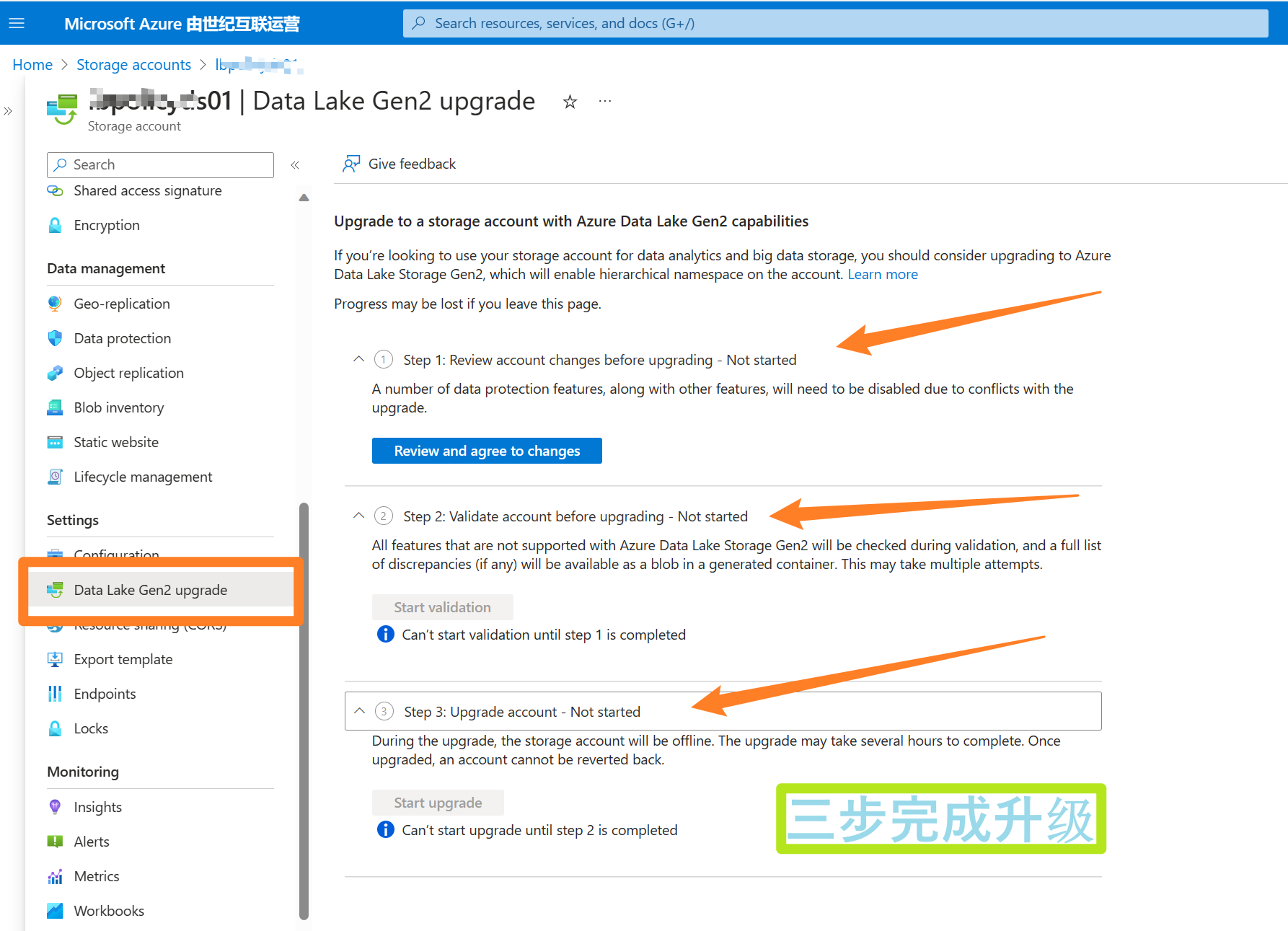Screen dimensions: 1288x931
Task: Go to Storage accounts breadcrumb
Action: (x=133, y=65)
